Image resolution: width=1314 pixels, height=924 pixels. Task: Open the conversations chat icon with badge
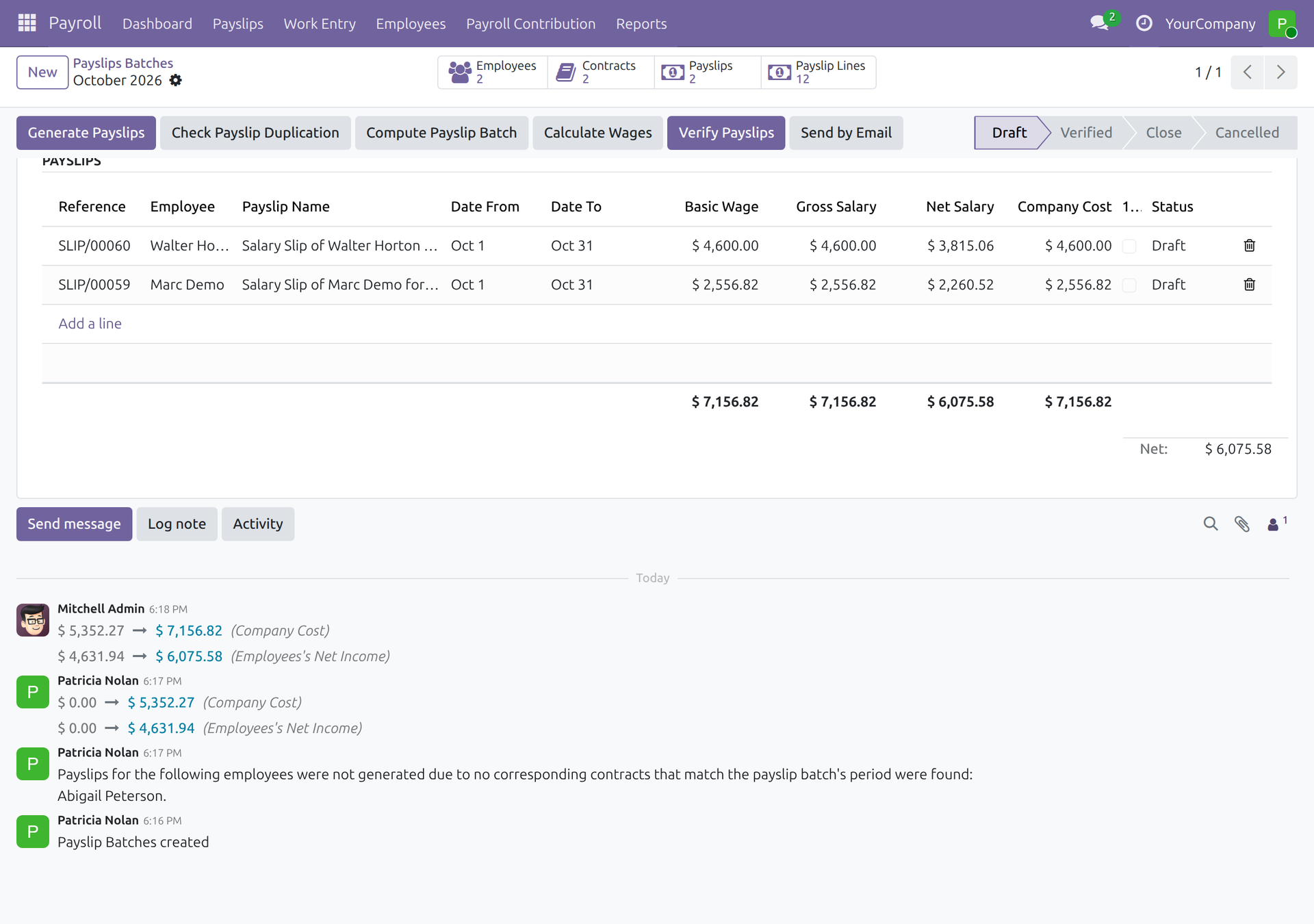(1100, 23)
